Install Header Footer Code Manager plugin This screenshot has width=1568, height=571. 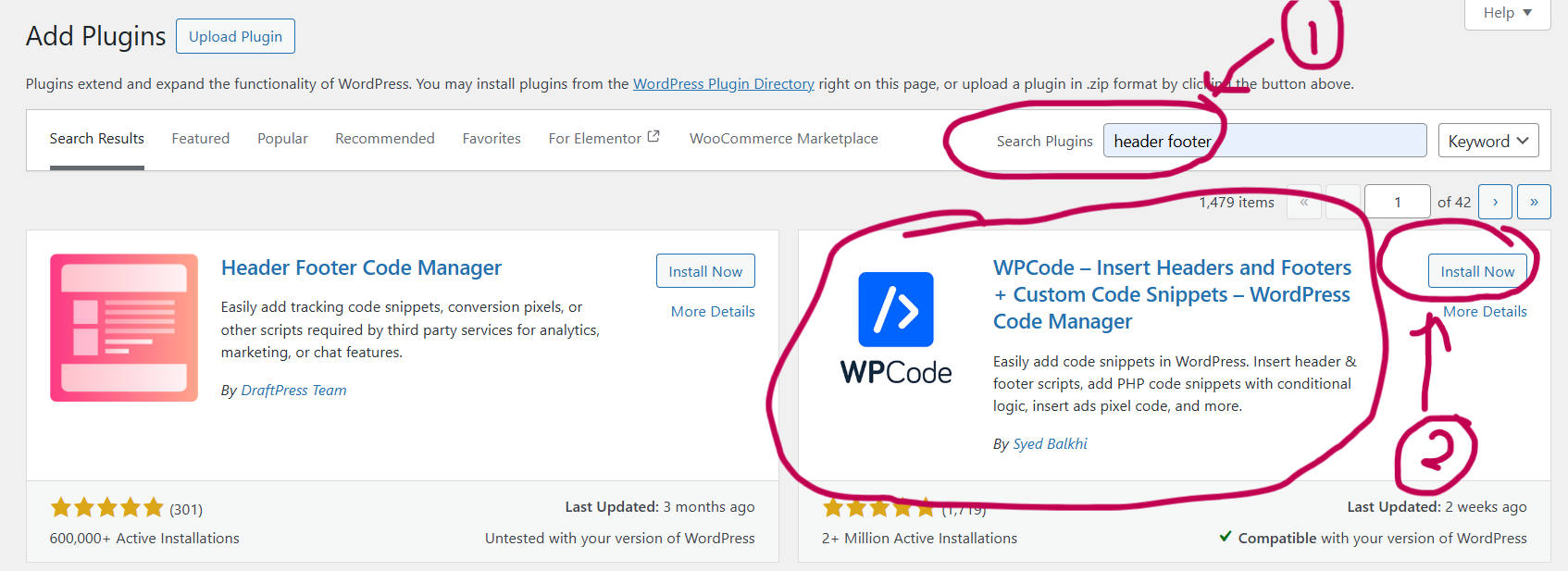pyautogui.click(x=705, y=271)
